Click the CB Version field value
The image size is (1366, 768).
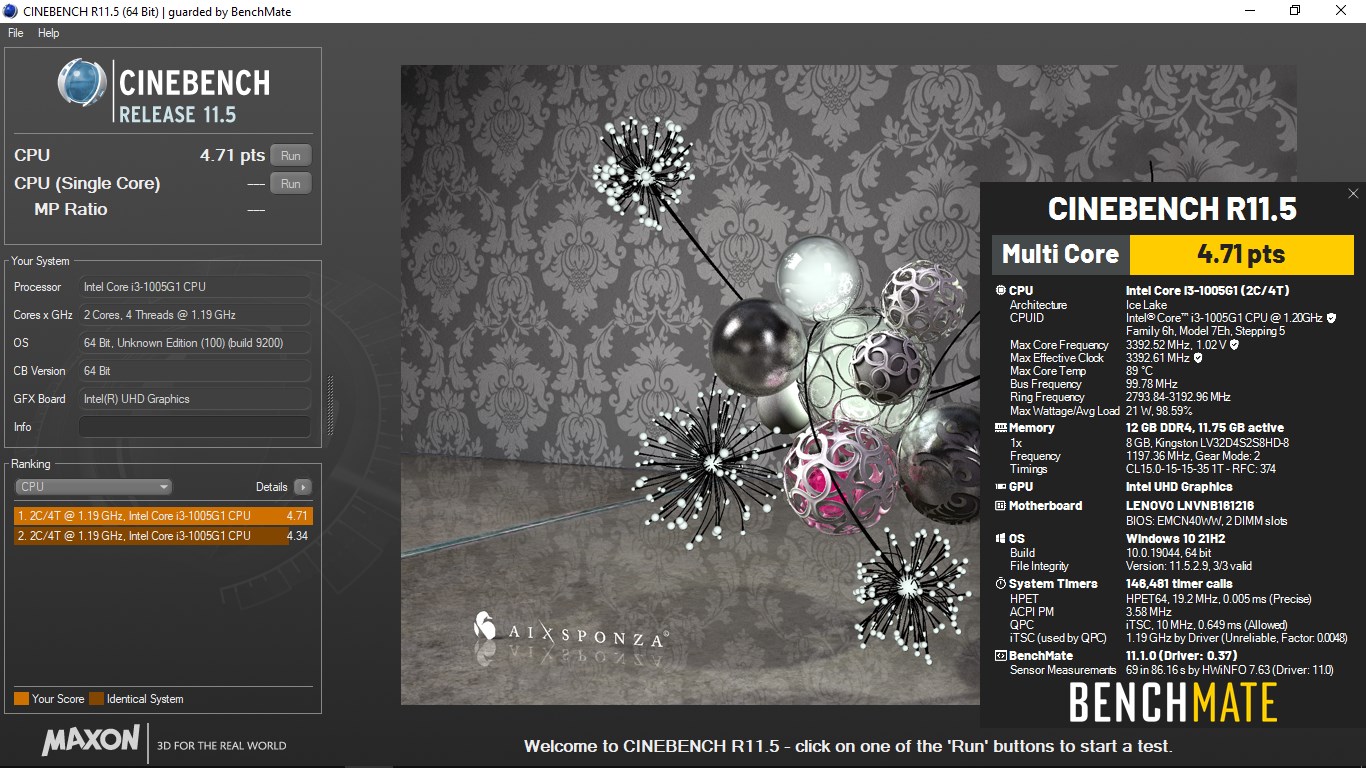(x=194, y=371)
